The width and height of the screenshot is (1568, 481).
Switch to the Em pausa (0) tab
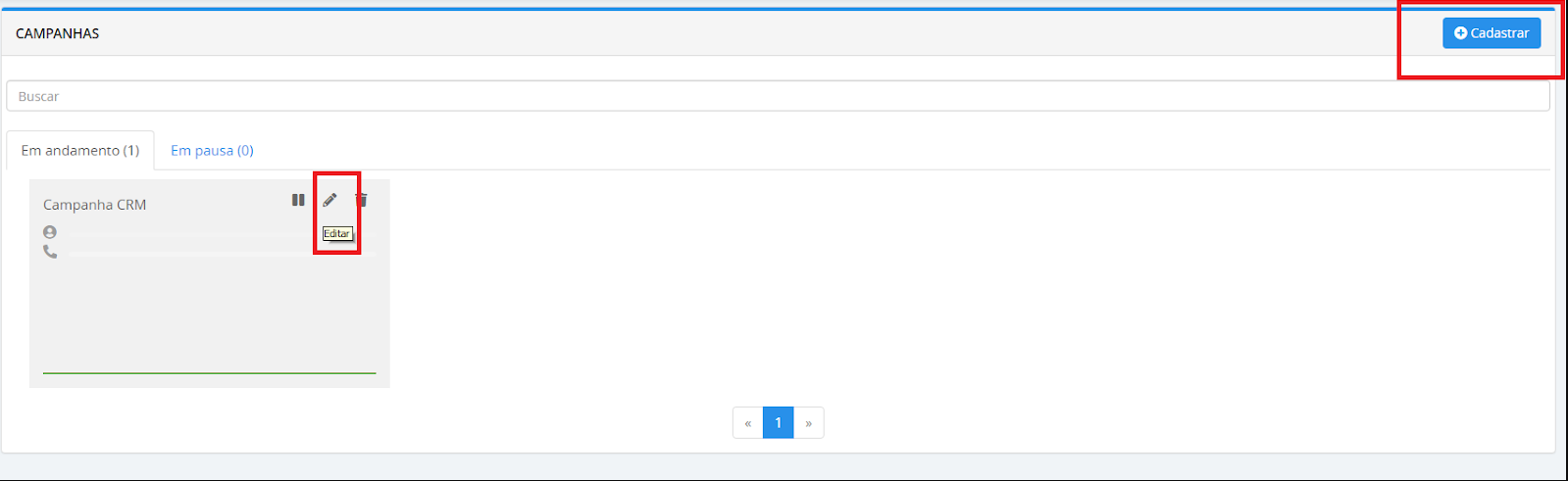pos(212,150)
